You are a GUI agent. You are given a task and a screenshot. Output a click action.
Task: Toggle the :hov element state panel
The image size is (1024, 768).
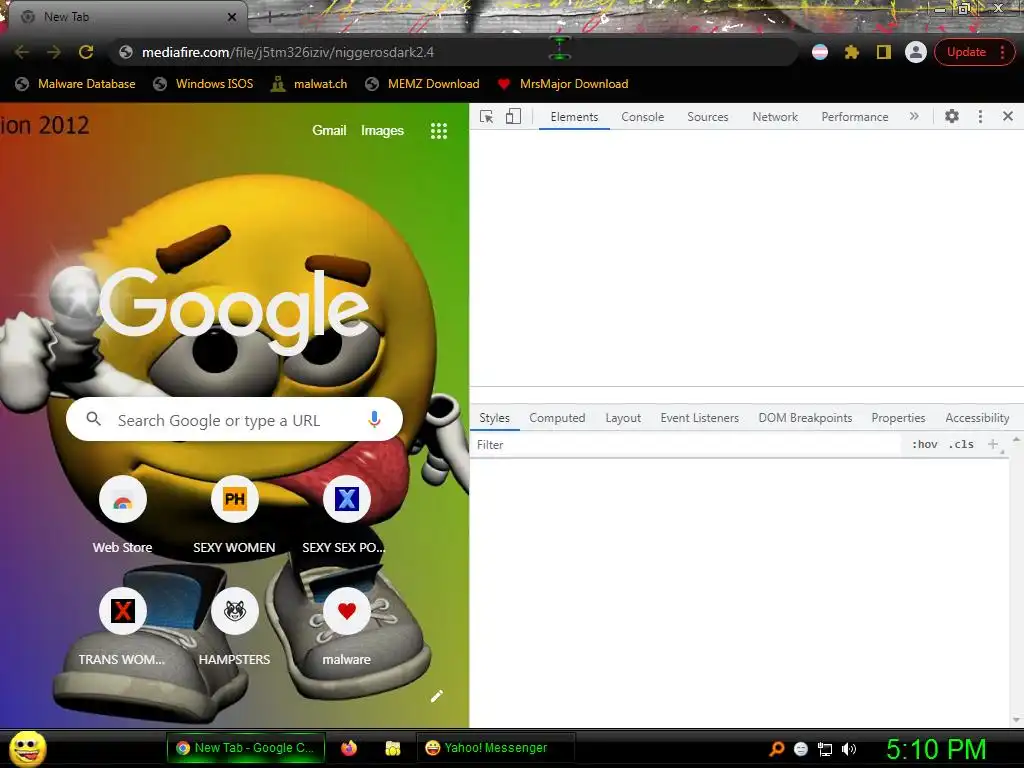point(924,444)
